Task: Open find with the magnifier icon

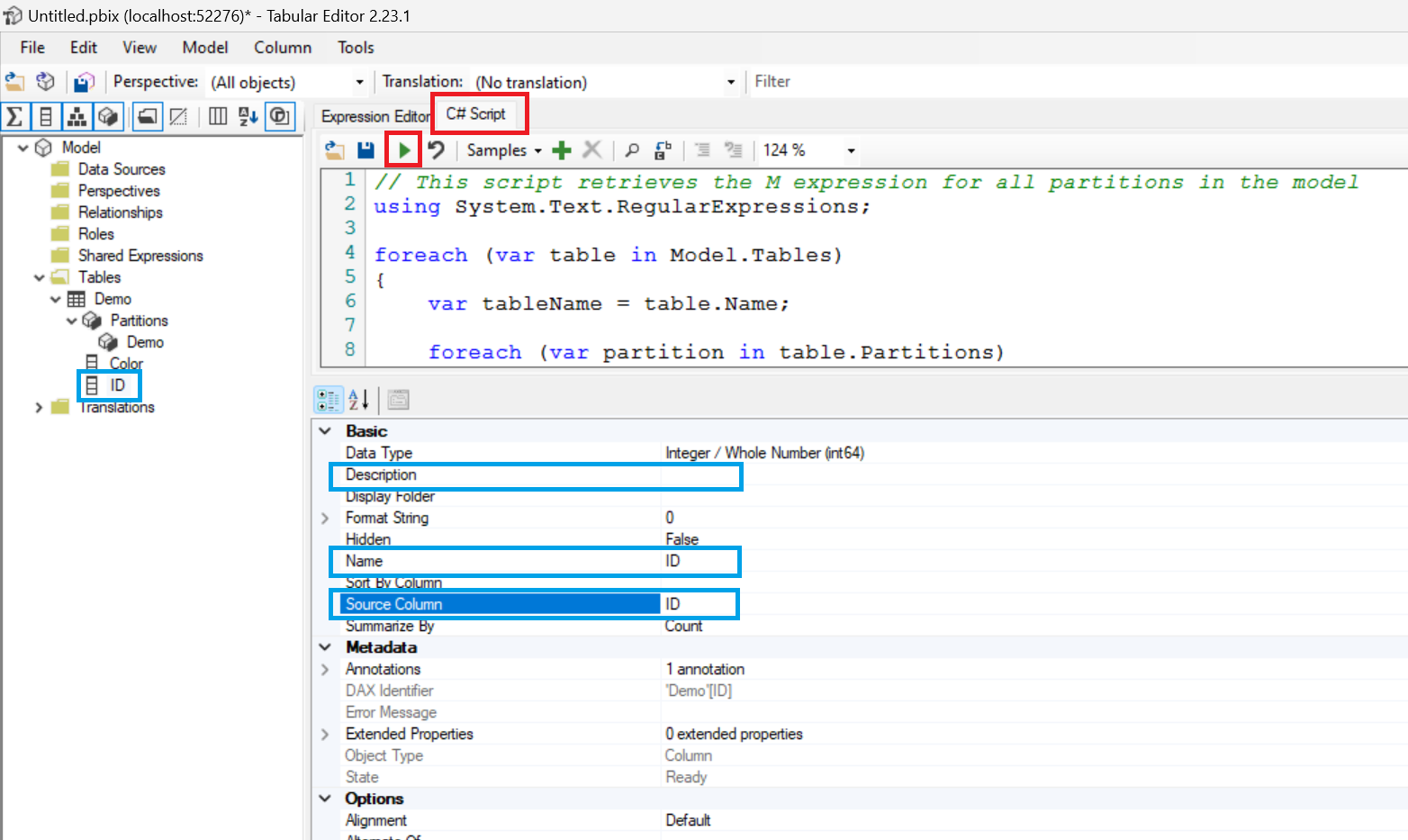Action: click(x=633, y=150)
